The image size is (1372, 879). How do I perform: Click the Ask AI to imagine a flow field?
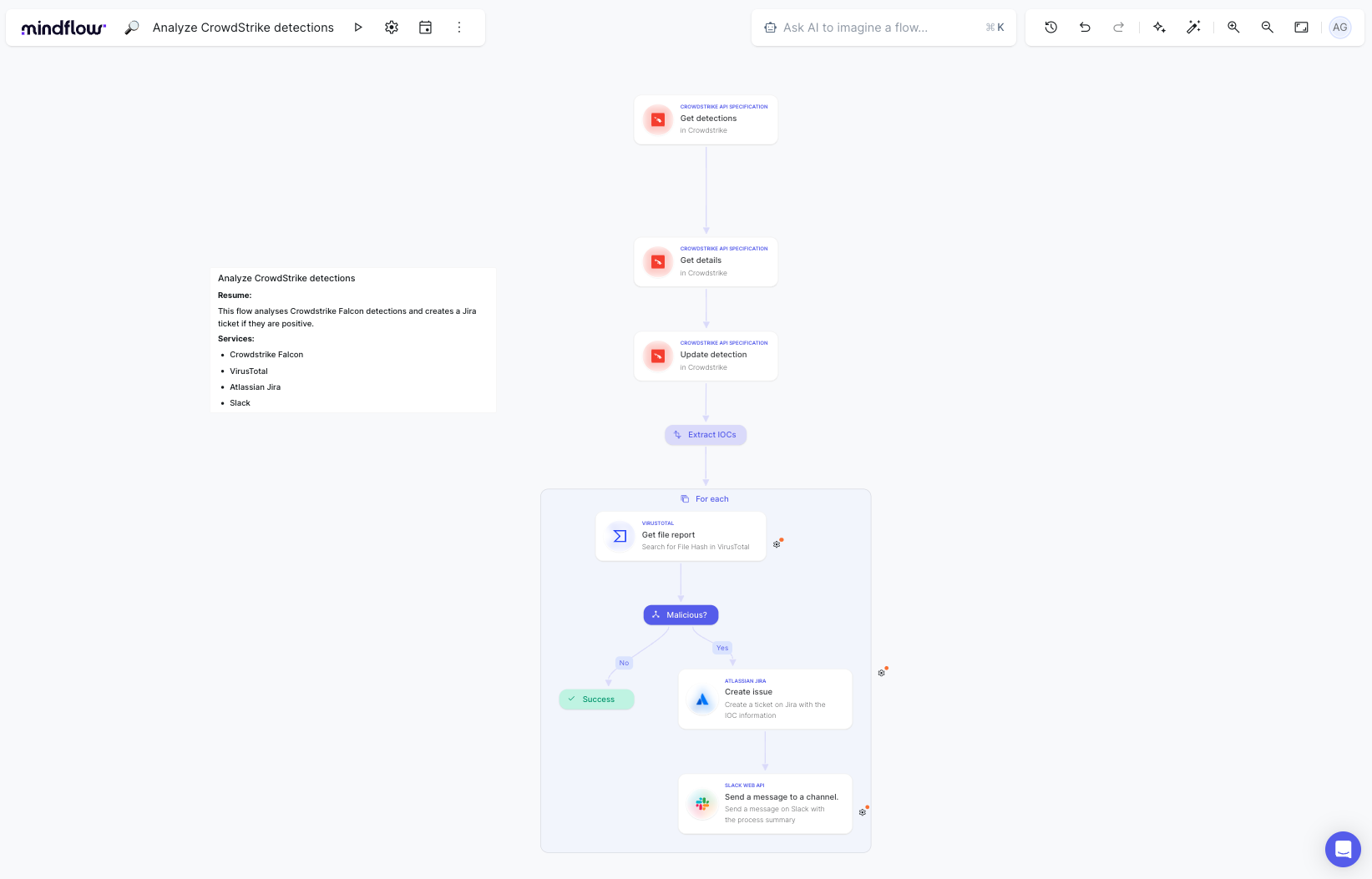point(883,28)
